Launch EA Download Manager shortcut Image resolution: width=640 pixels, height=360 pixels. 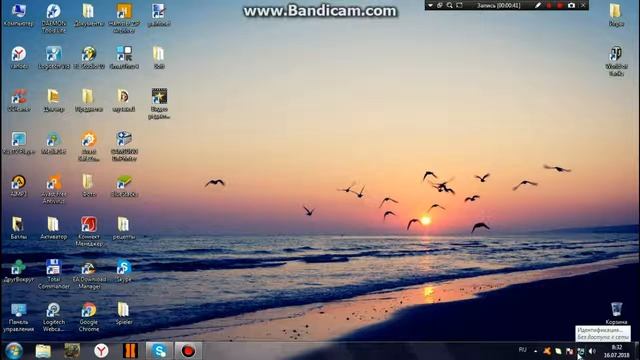89,274
